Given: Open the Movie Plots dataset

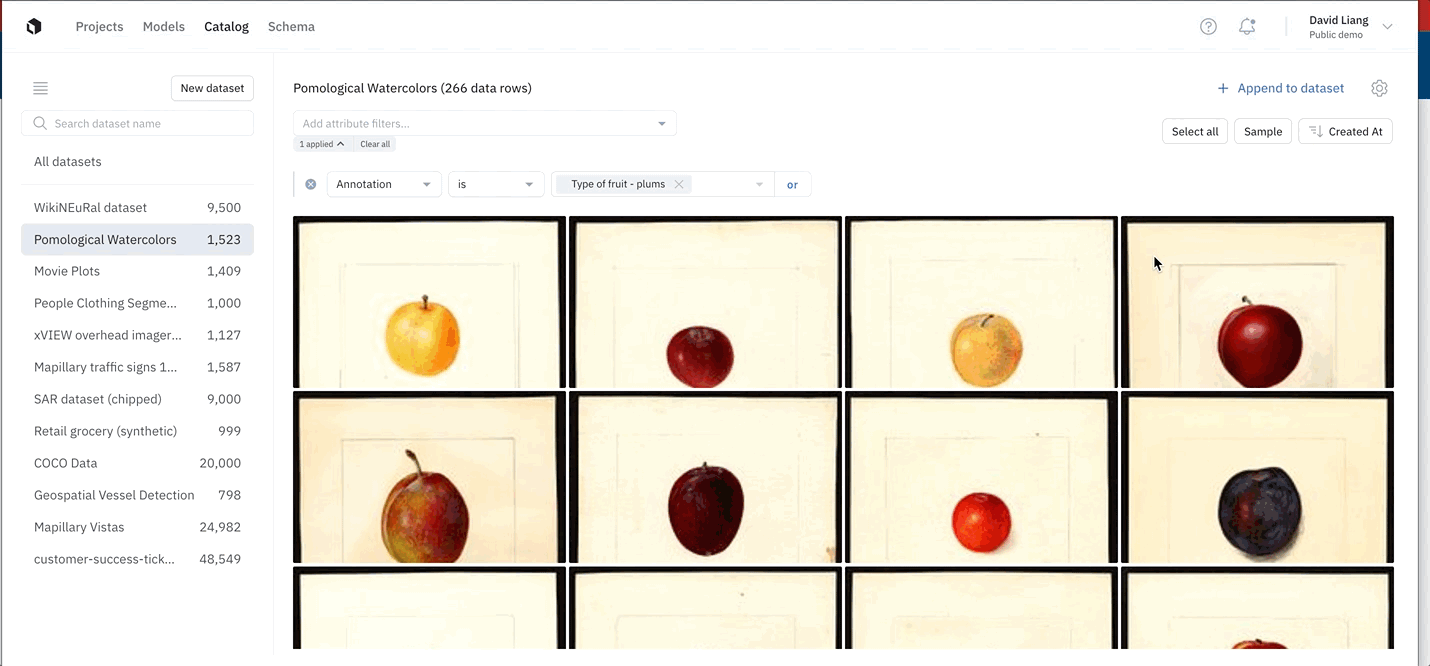Looking at the screenshot, I should point(137,271).
